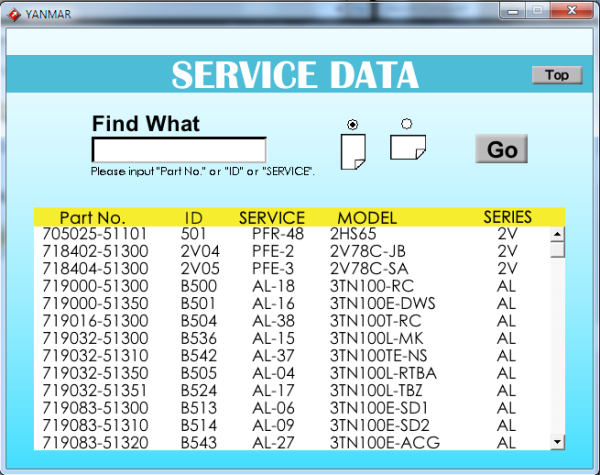This screenshot has width=600, height=475.
Task: Select part number 719000-51350
Action: point(95,304)
